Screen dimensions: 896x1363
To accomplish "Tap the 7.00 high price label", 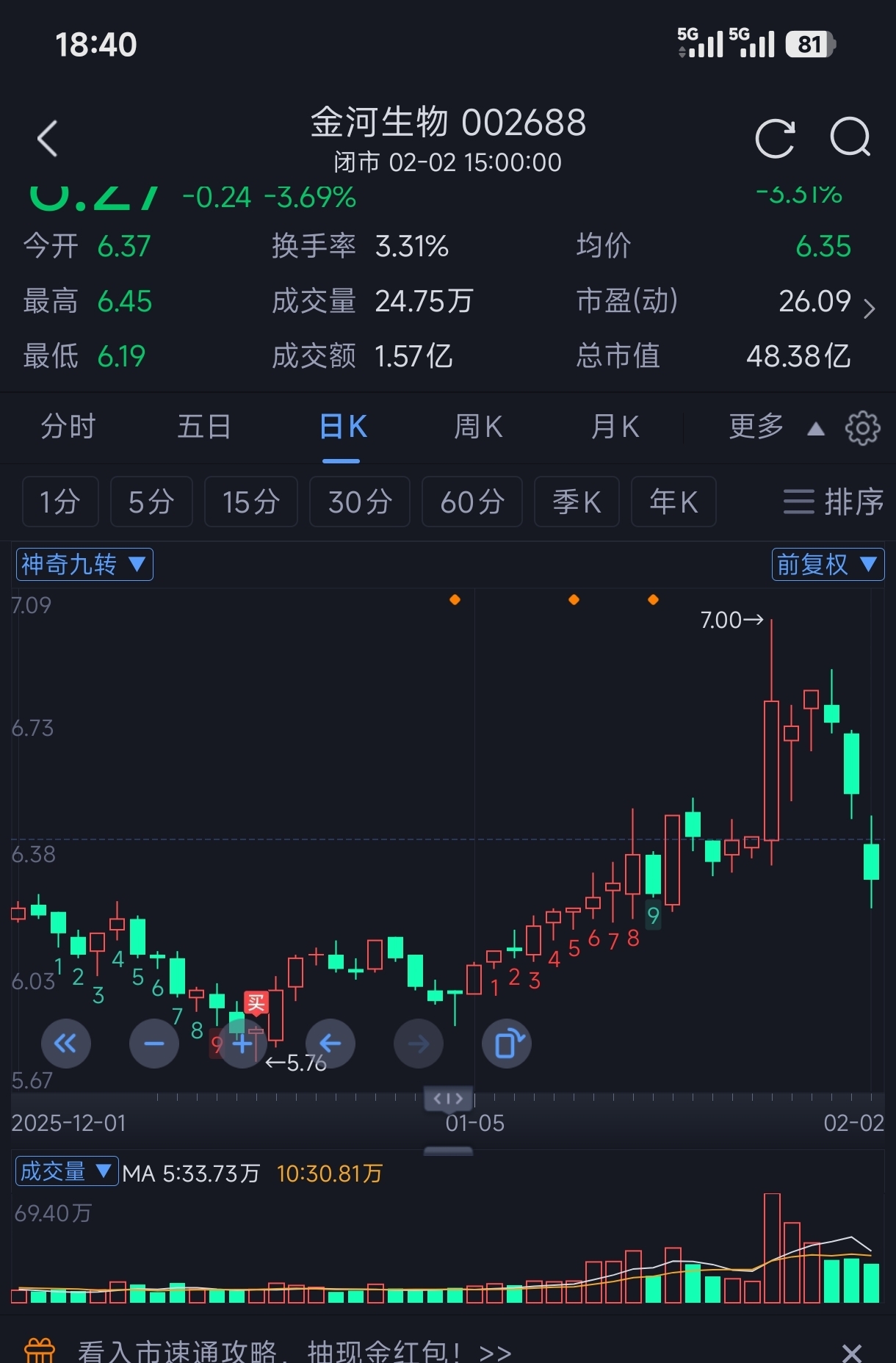I will coord(731,621).
